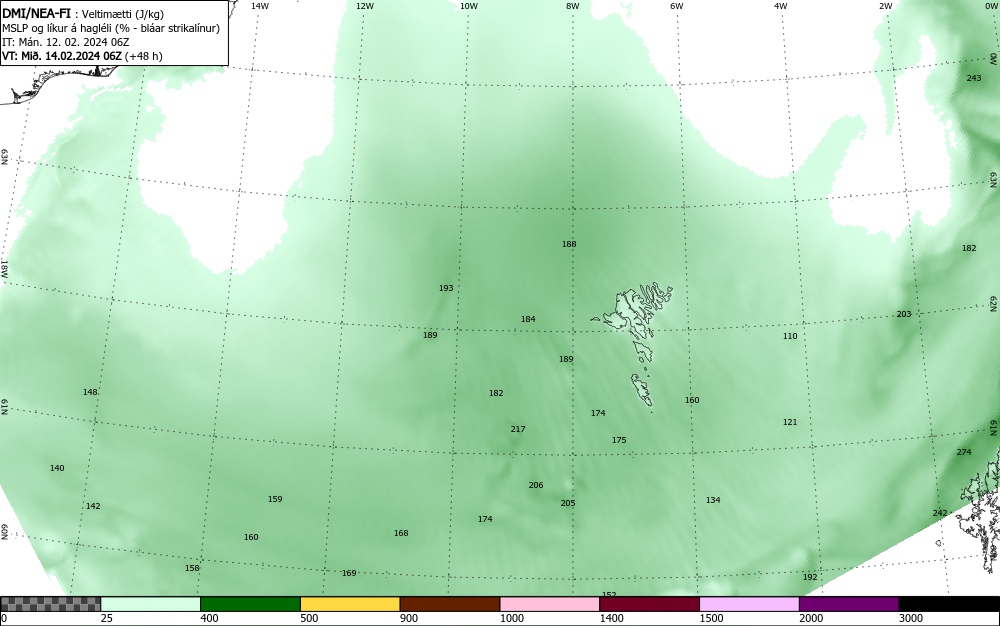Click the map value 206
The width and height of the screenshot is (1000, 626).
[536, 485]
